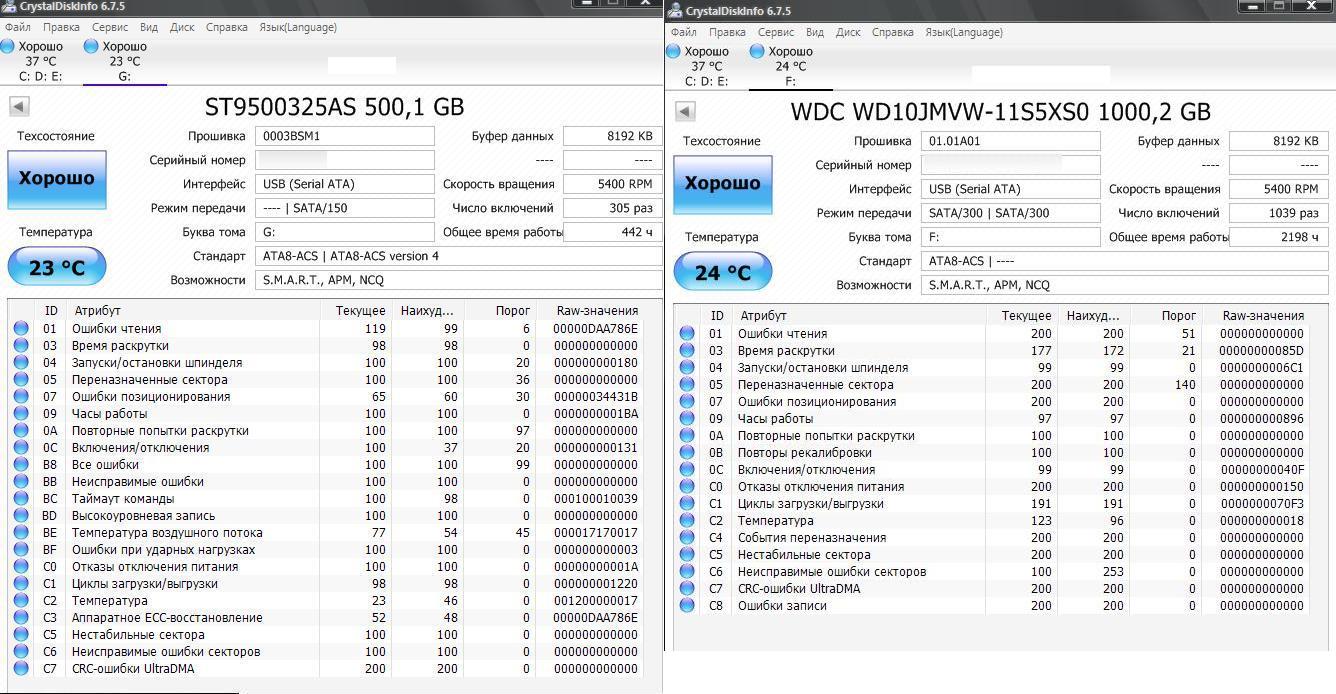Select CRC-ошибки UltraDMA row in right window
This screenshot has width=1336, height=694.
pyautogui.click(x=1000, y=589)
